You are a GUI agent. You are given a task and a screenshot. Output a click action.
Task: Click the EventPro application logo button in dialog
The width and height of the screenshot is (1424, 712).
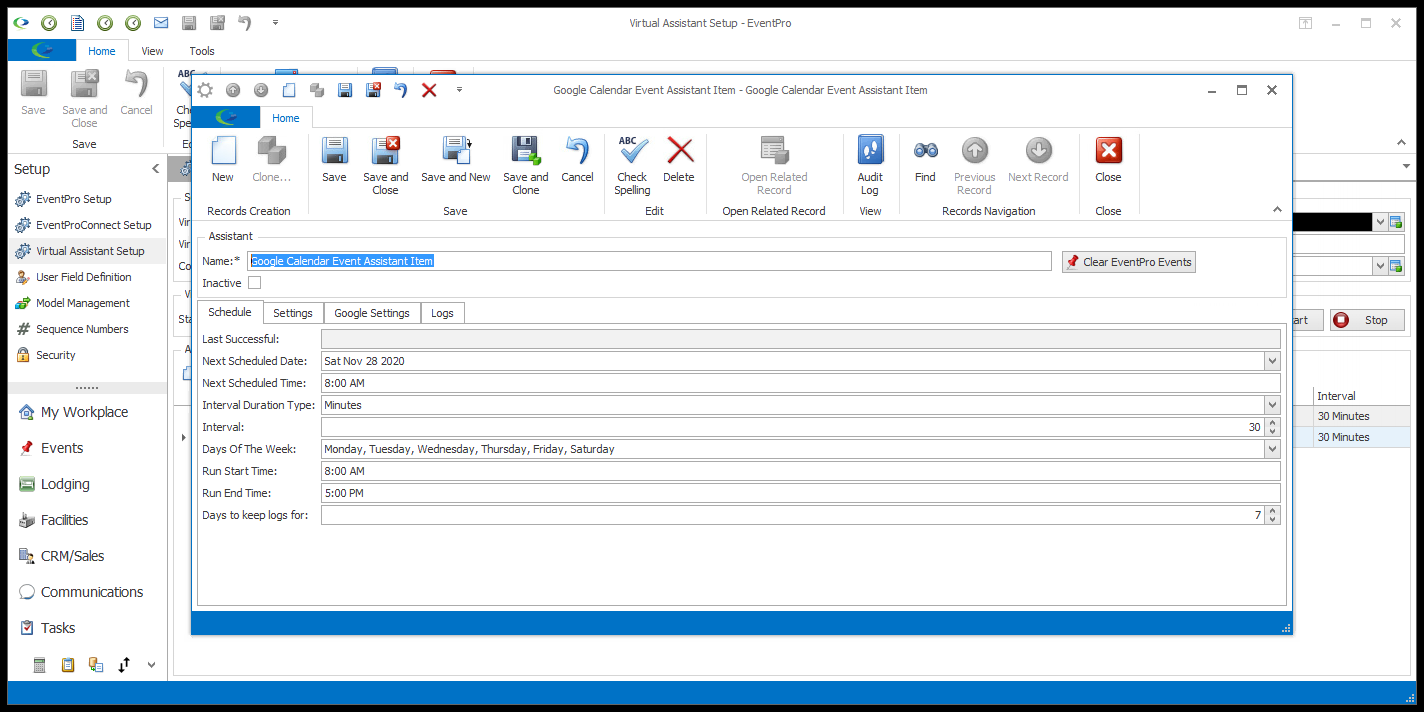click(226, 117)
